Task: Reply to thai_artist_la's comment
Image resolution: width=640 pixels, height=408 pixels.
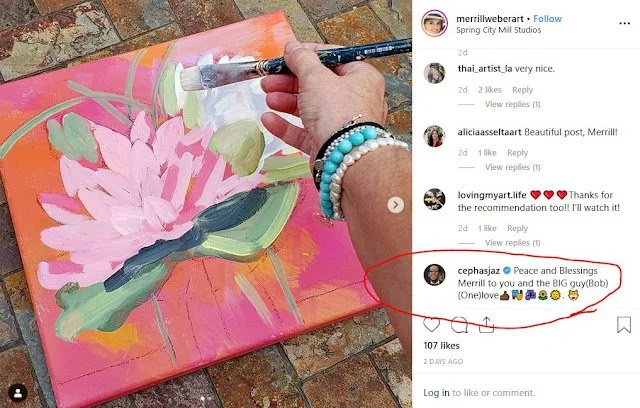Action: [x=522, y=90]
